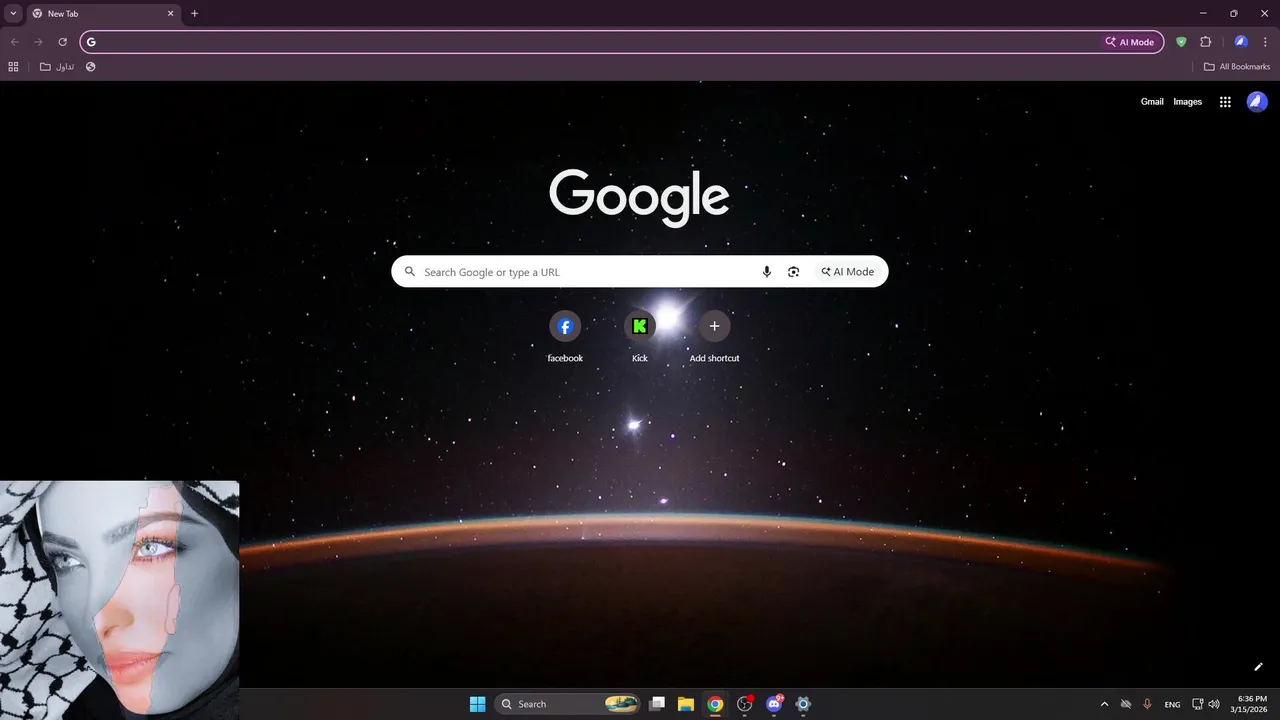Open the Chrome three-dot menu
The height and width of the screenshot is (720, 1280).
point(1265,42)
